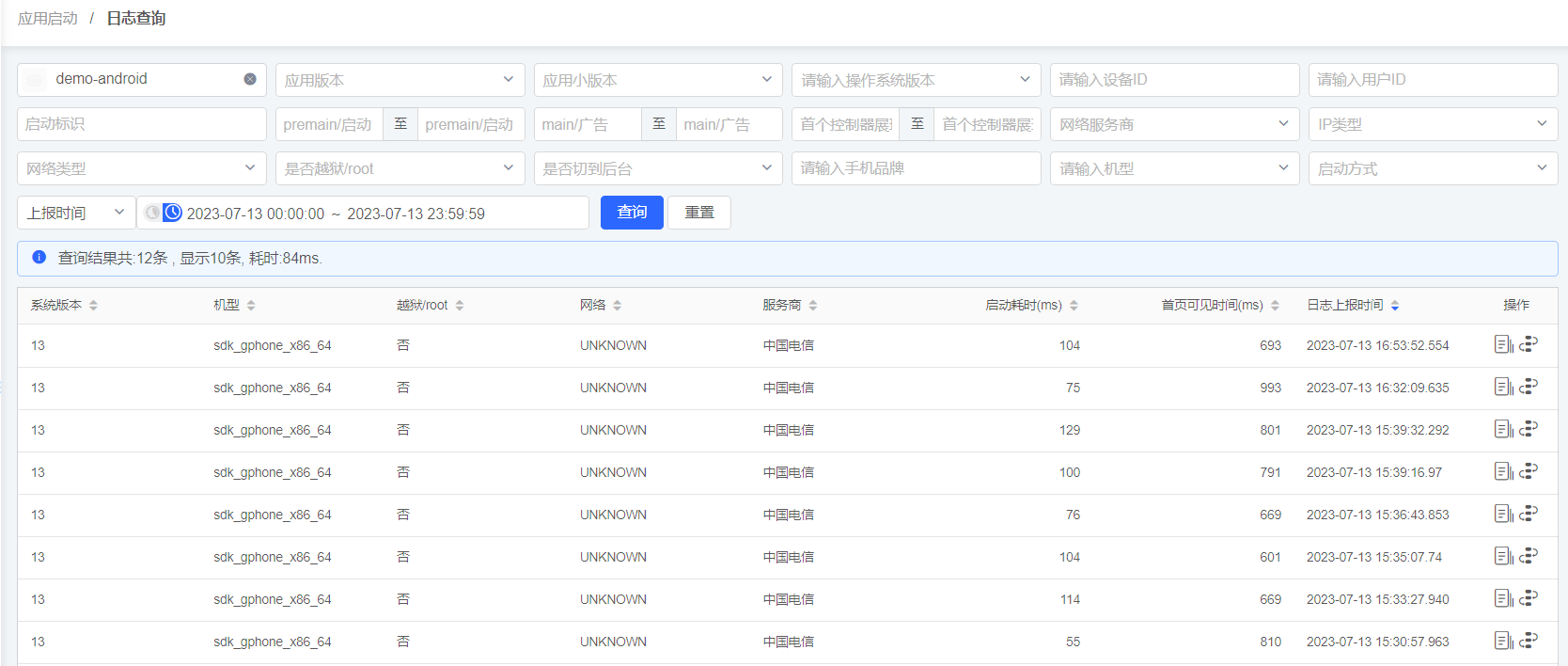Open trace flow icon for 15:36:43.853 row
Image resolution: width=1568 pixels, height=666 pixels.
pos(1529,513)
